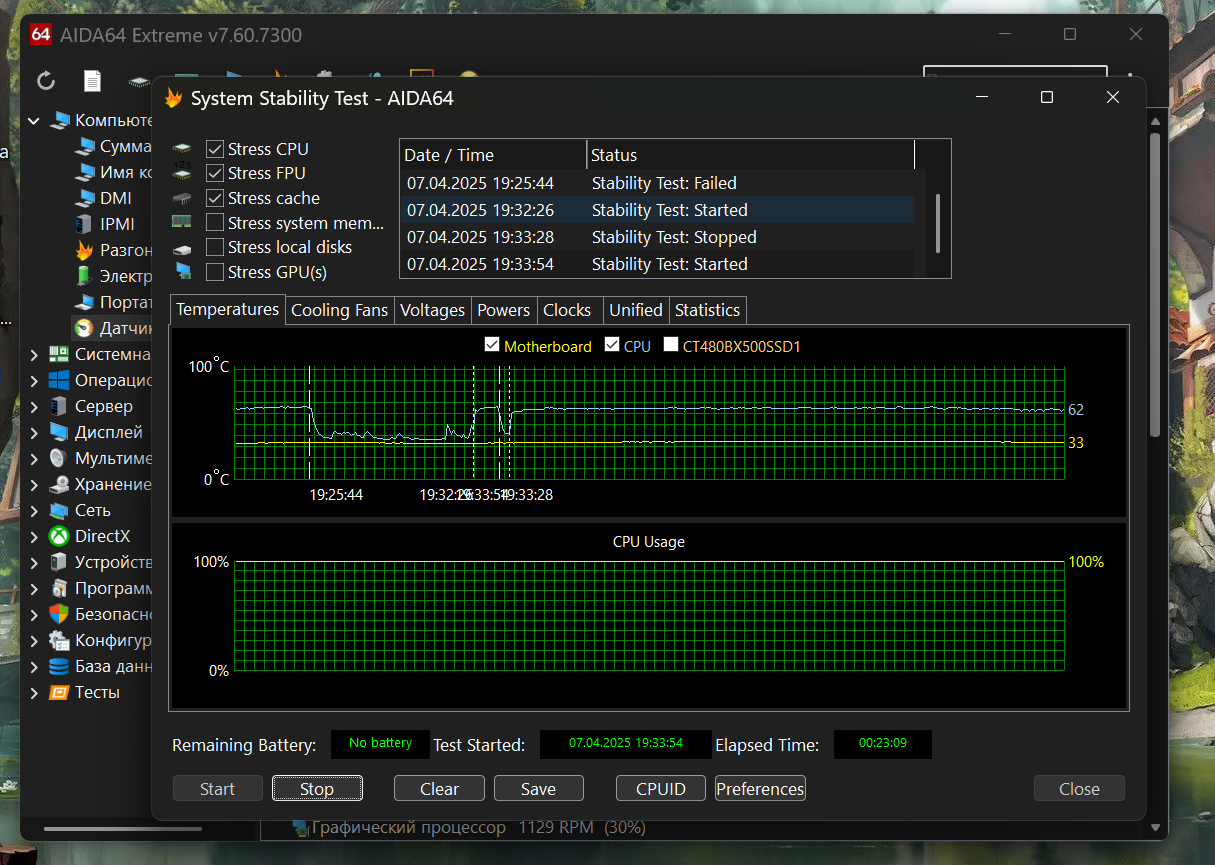Viewport: 1215px width, 865px height.
Task: Click the База данн database icon
Action: click(59, 666)
